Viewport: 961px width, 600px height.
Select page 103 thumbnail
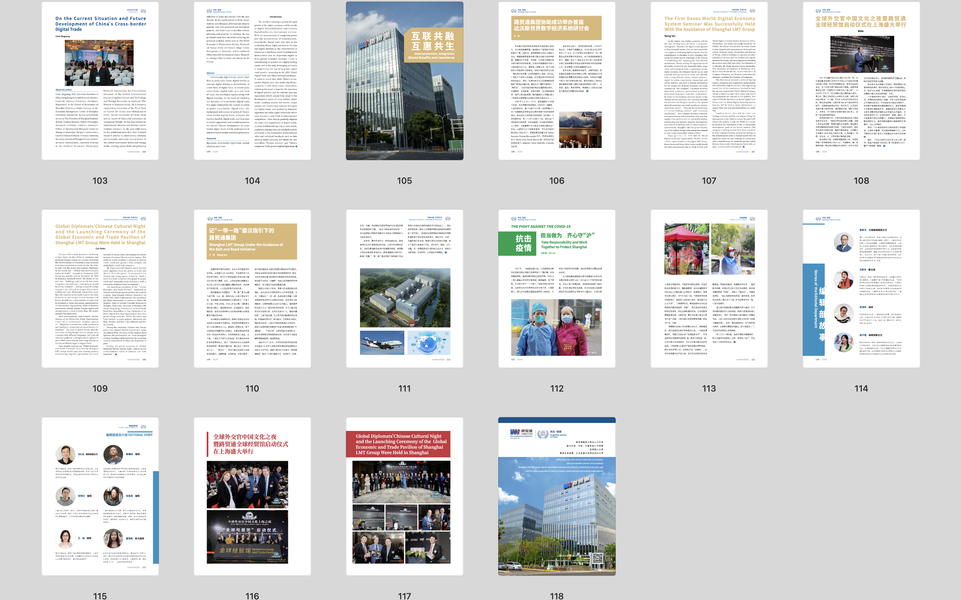[100, 81]
